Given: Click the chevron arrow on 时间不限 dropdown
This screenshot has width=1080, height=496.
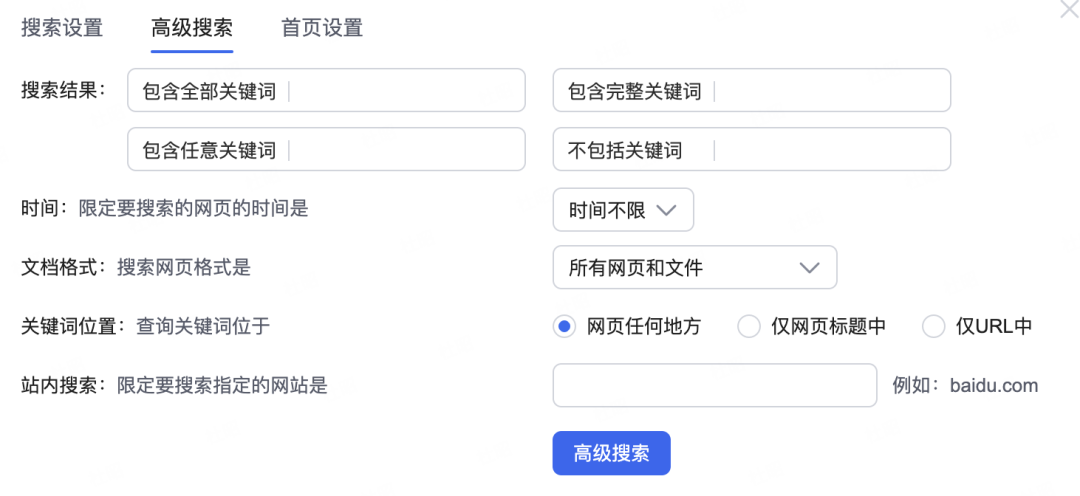Looking at the screenshot, I should point(666,209).
